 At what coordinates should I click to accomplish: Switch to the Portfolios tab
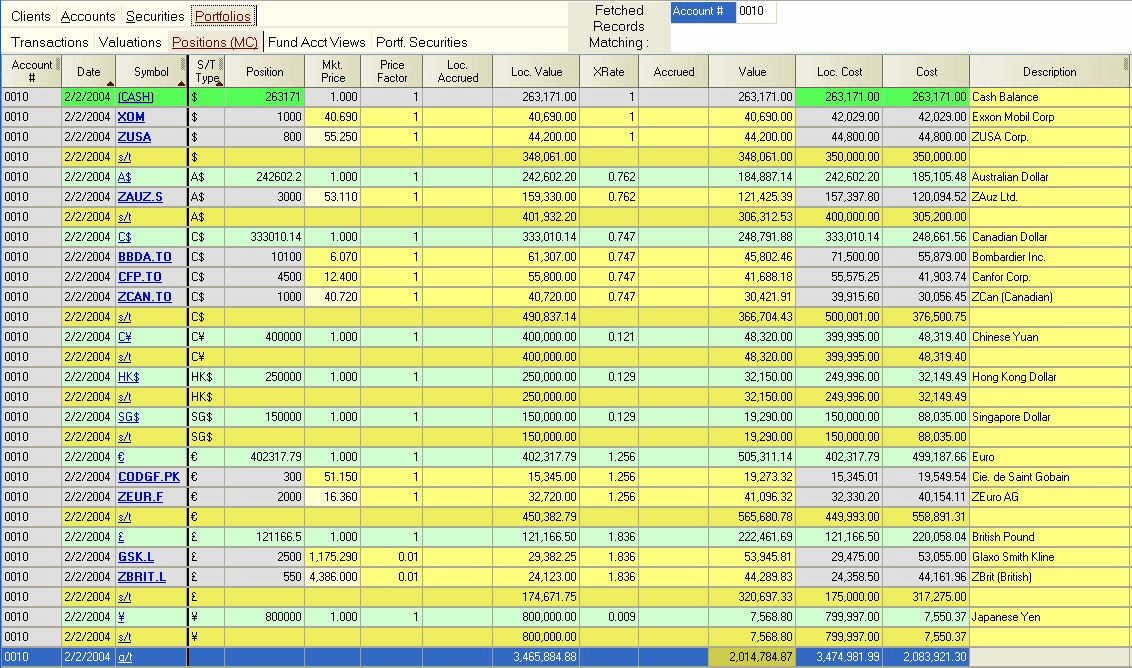pos(223,16)
